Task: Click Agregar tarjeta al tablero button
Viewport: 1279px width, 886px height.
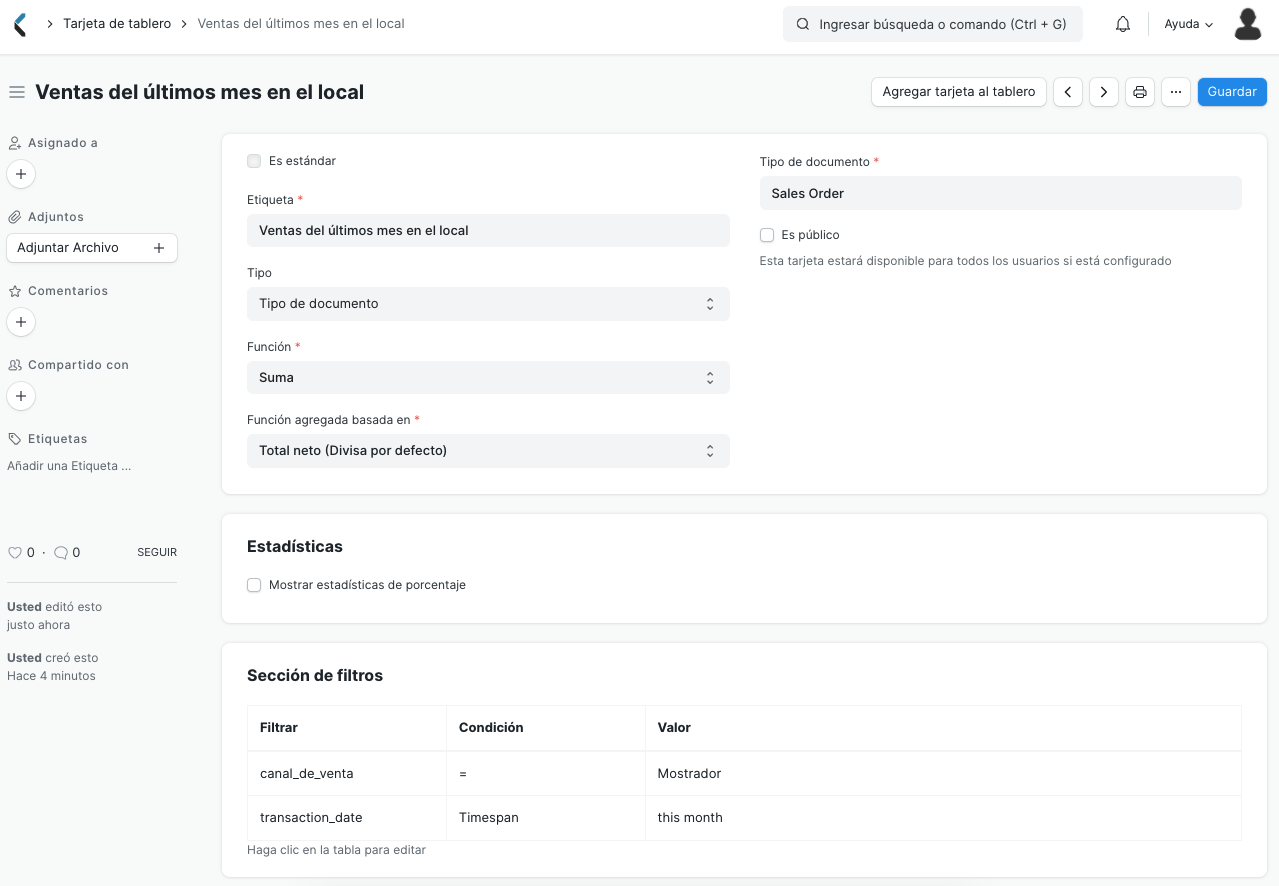Action: coord(959,92)
